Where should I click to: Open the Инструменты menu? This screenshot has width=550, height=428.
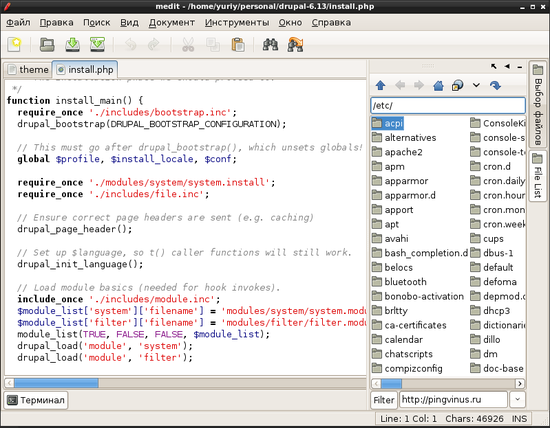[237, 22]
